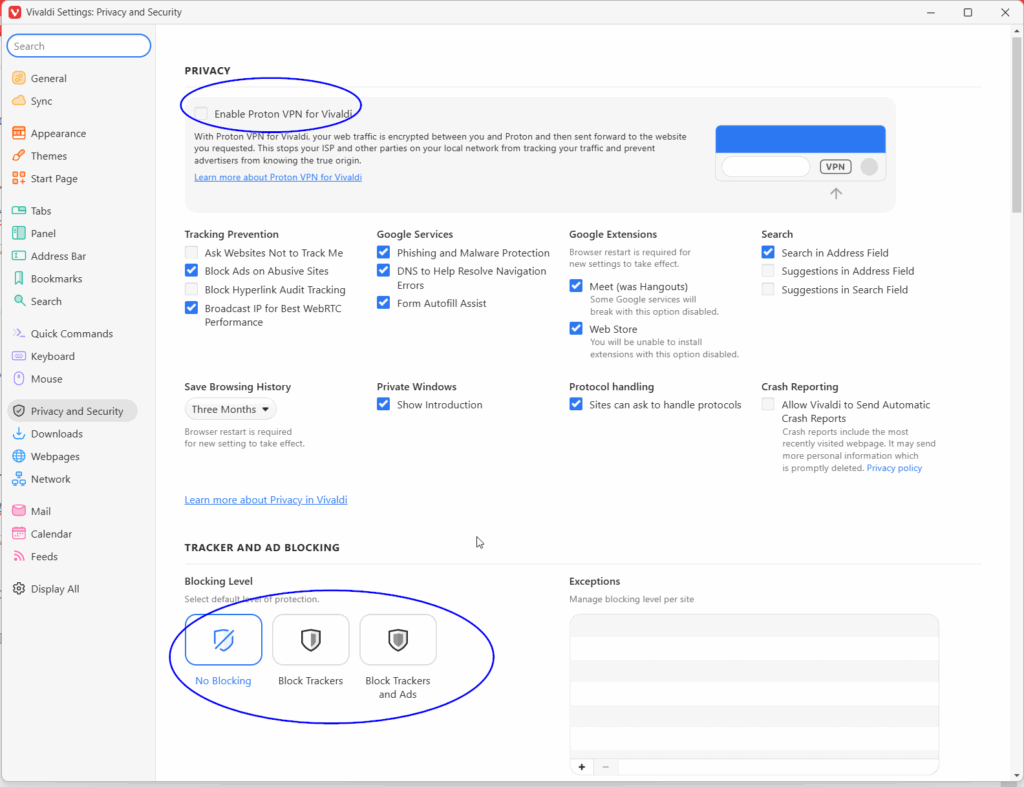The image size is (1024, 787).
Task: Open Learn more about Privacy in Vivaldi
Action: tap(266, 500)
